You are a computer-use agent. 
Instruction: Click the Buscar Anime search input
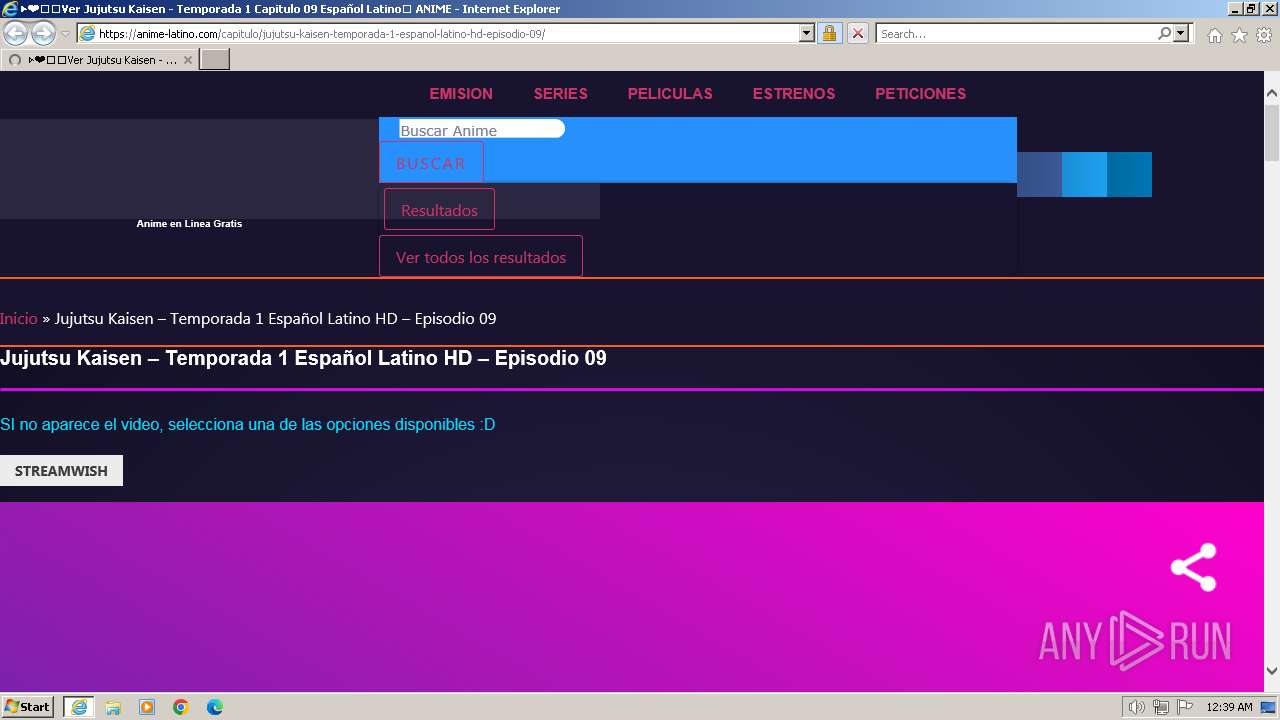point(482,129)
